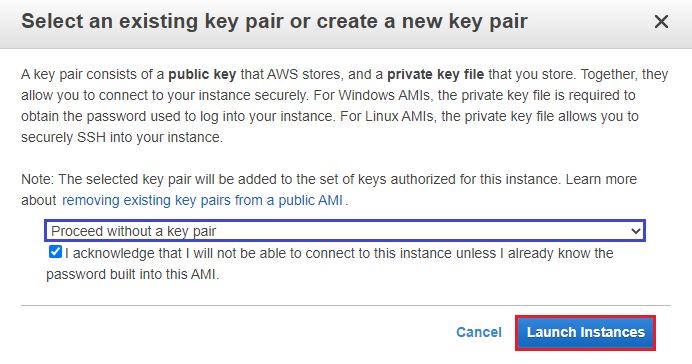Click the 'Proceed without a key pair' selected value text
The width and height of the screenshot is (692, 364).
133,231
